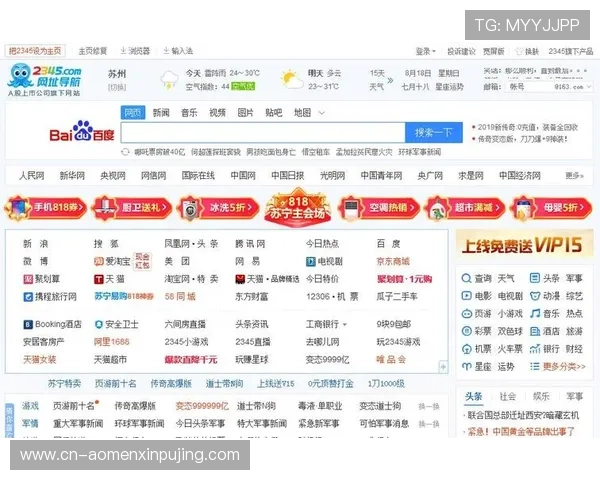The height and width of the screenshot is (480, 600).
Task: Switch city via 切换 under 苏州
Action: (x=117, y=87)
